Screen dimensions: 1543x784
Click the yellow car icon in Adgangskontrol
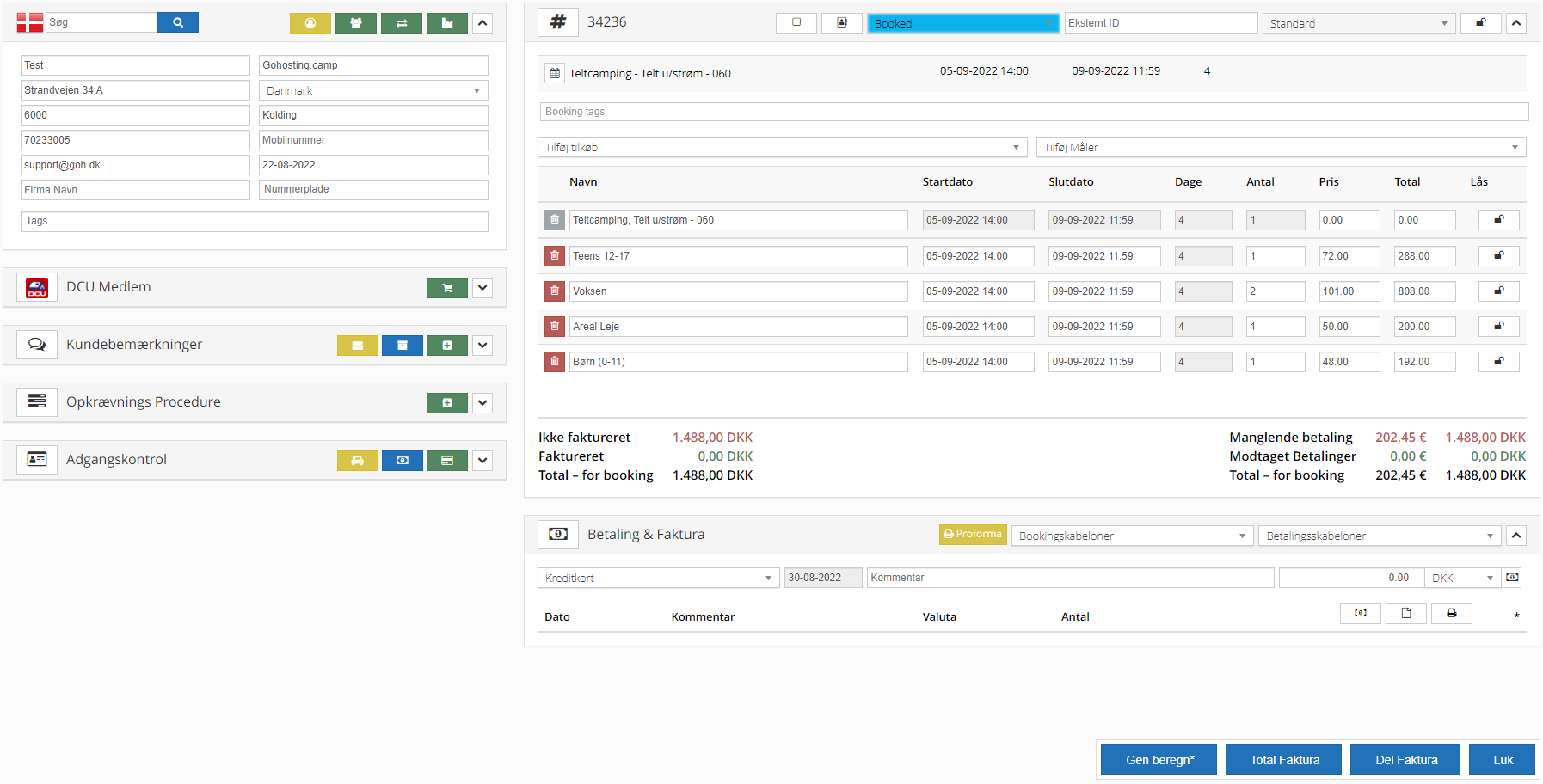click(x=357, y=461)
